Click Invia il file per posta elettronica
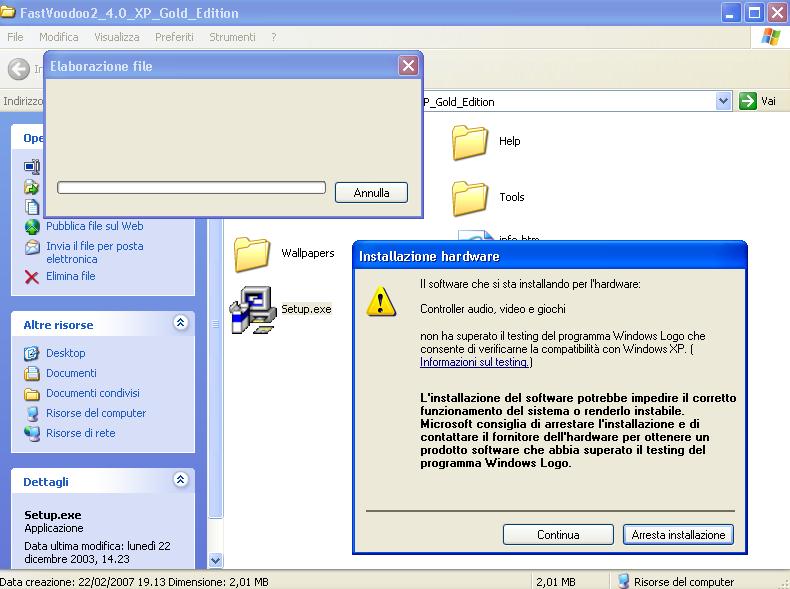This screenshot has width=790, height=589. 95,252
